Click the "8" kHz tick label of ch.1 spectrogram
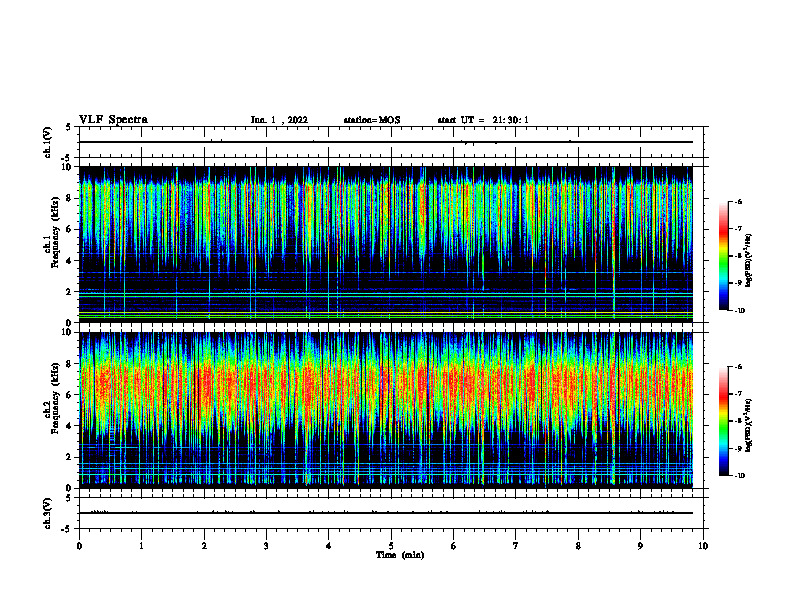Image resolution: width=792 pixels, height=612 pixels. click(70, 198)
